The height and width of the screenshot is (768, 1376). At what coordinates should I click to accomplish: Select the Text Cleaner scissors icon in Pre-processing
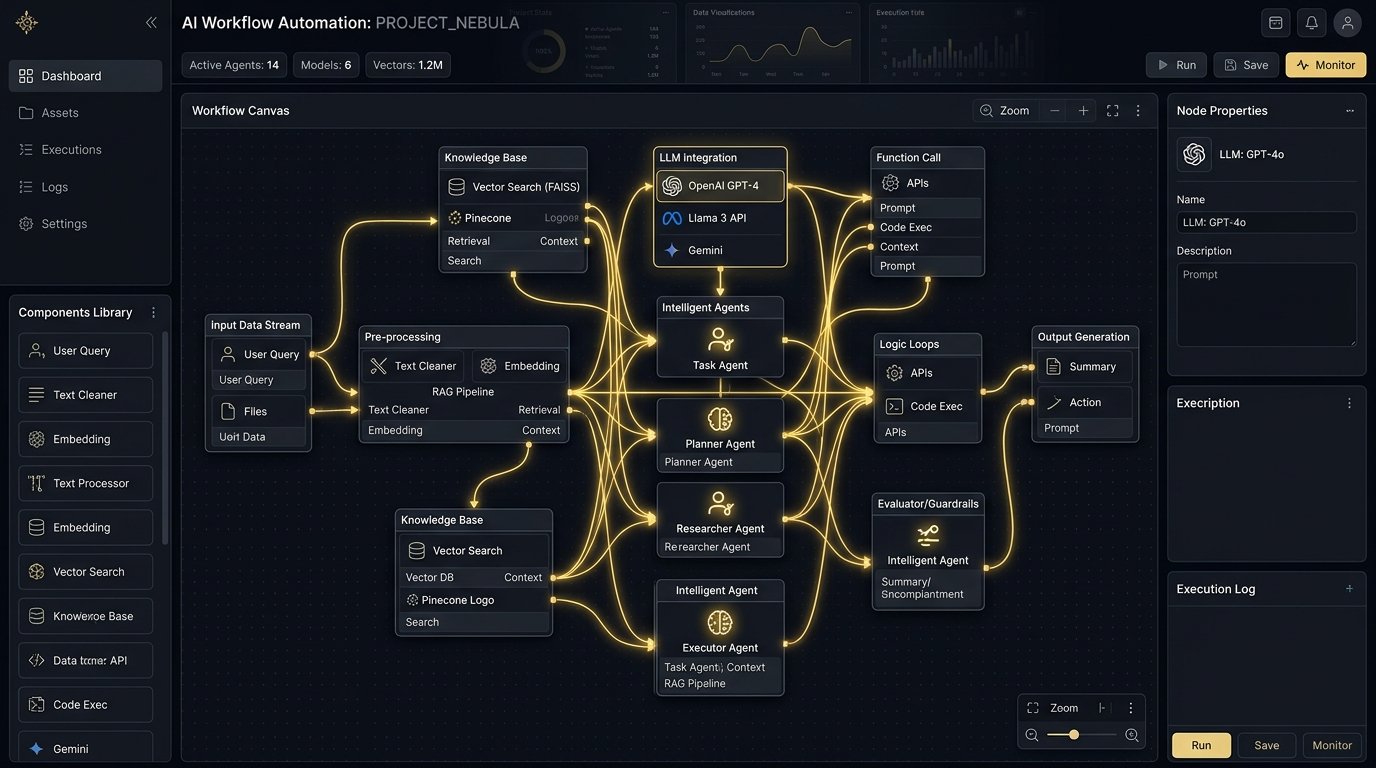coord(378,366)
